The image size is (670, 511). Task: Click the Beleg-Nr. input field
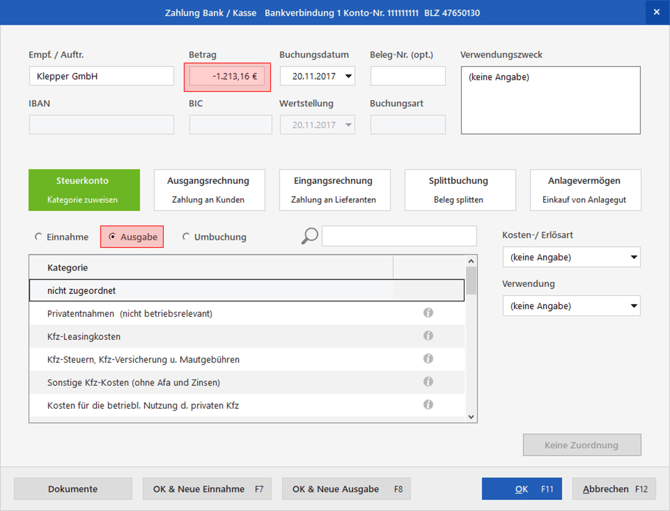[408, 76]
